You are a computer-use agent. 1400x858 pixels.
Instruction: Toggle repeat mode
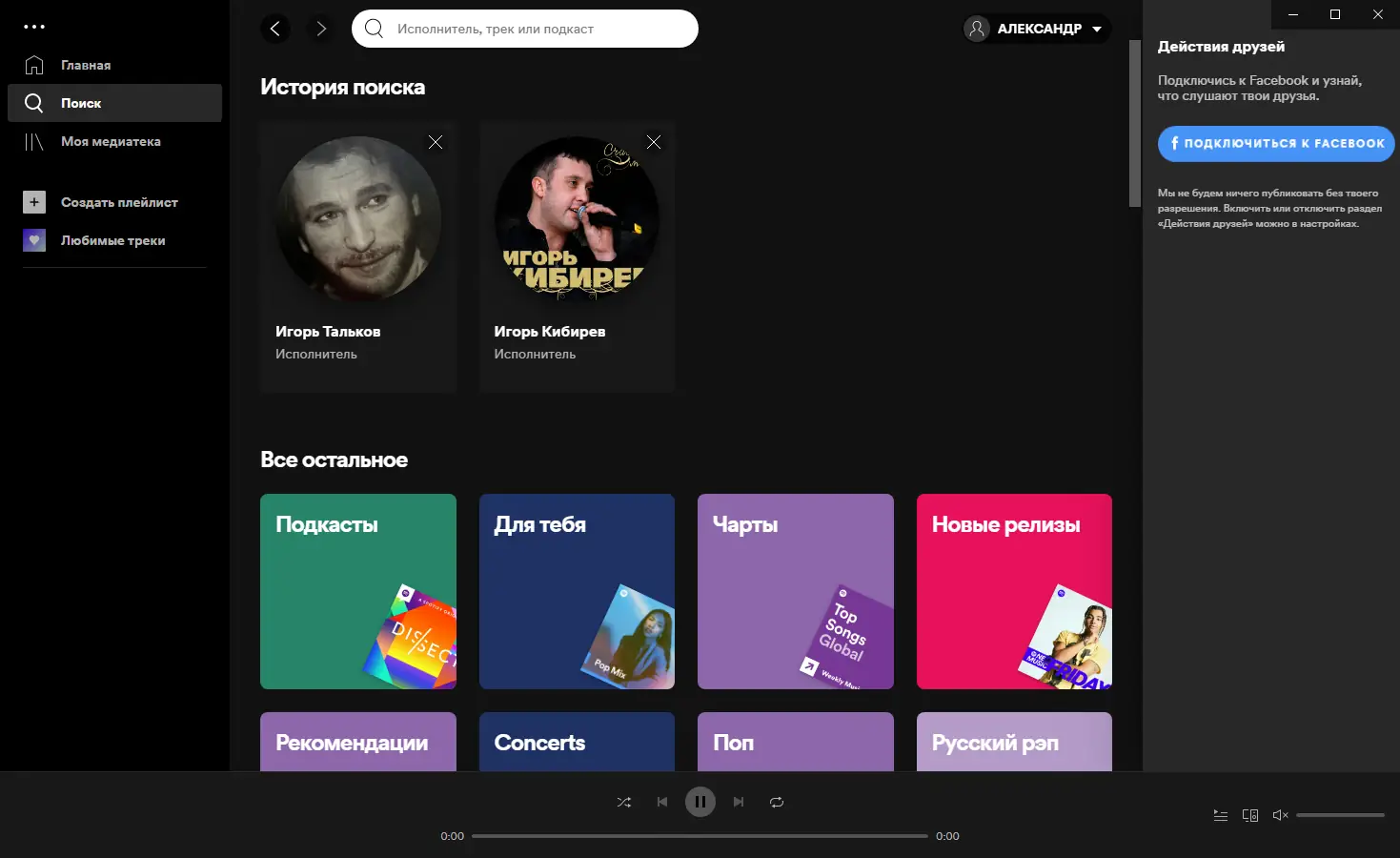click(x=777, y=802)
